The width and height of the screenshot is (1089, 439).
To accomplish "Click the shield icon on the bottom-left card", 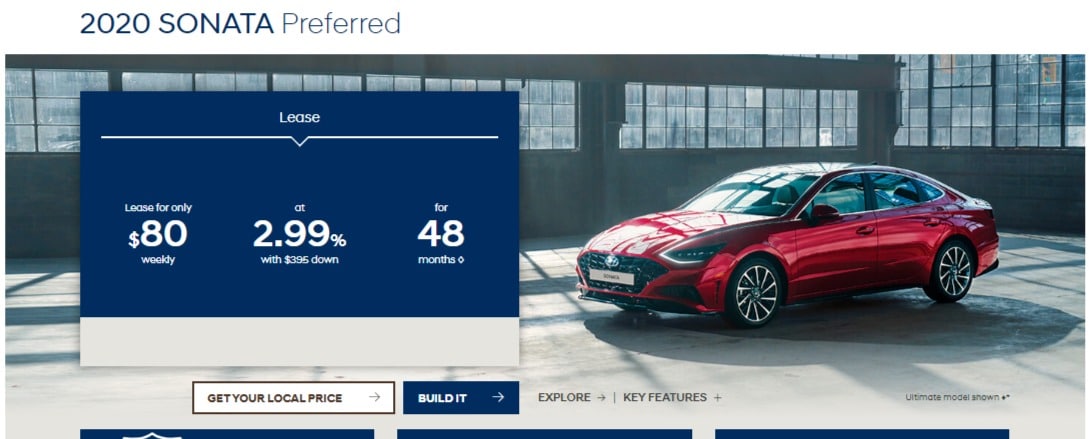I will [151, 436].
